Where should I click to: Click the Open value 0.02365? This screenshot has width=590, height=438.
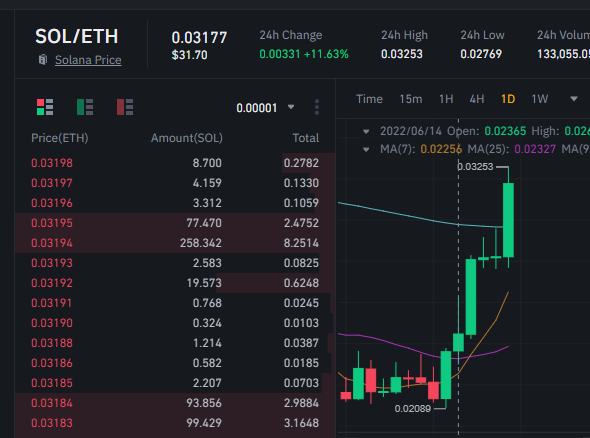pos(505,131)
